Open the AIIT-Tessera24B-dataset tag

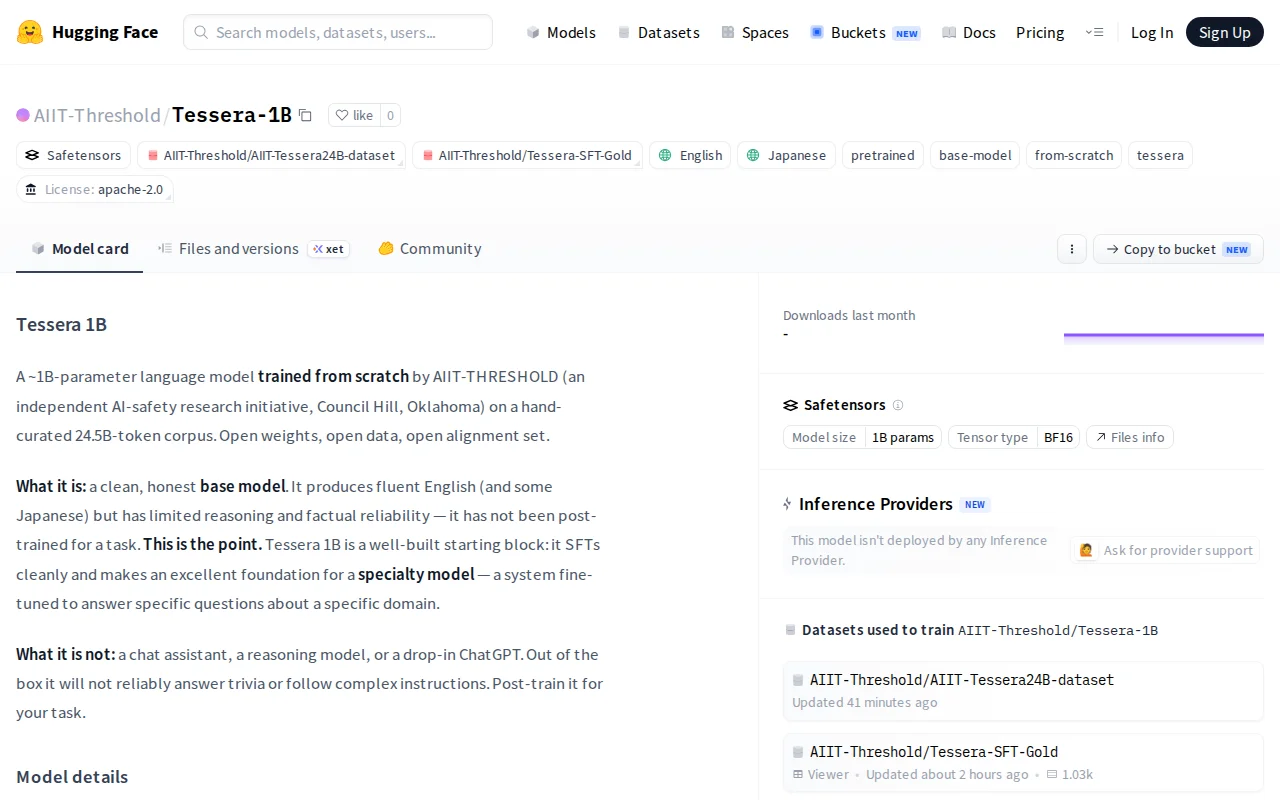click(272, 155)
